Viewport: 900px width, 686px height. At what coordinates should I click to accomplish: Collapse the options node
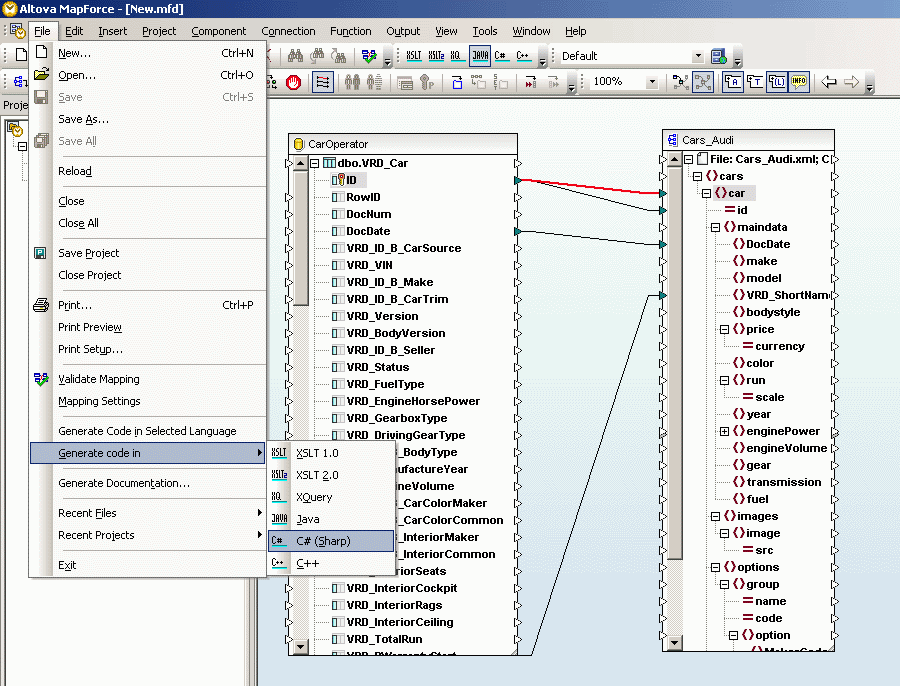tap(715, 567)
